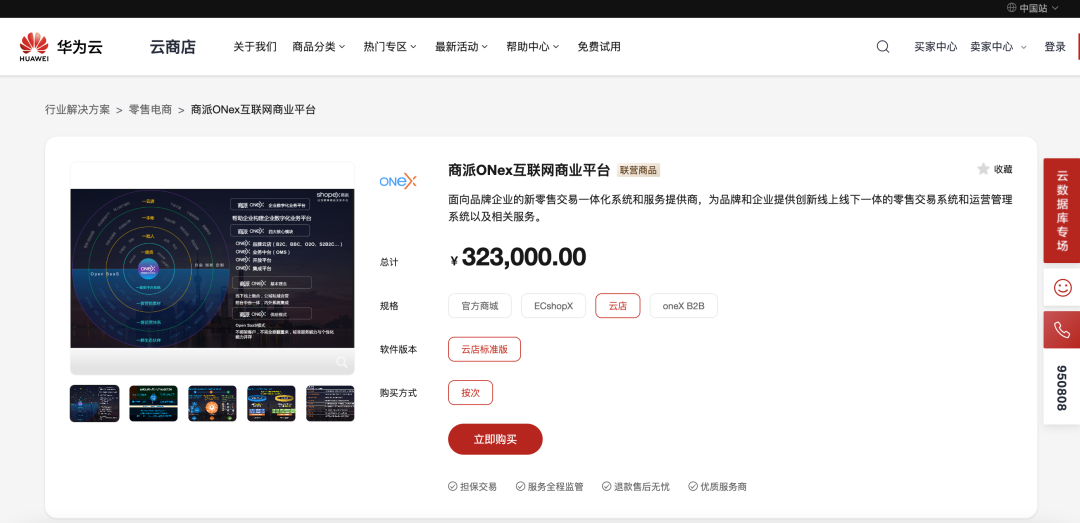
Task: Click the product title 商派ONex互联网商业平台
Action: pos(529,170)
